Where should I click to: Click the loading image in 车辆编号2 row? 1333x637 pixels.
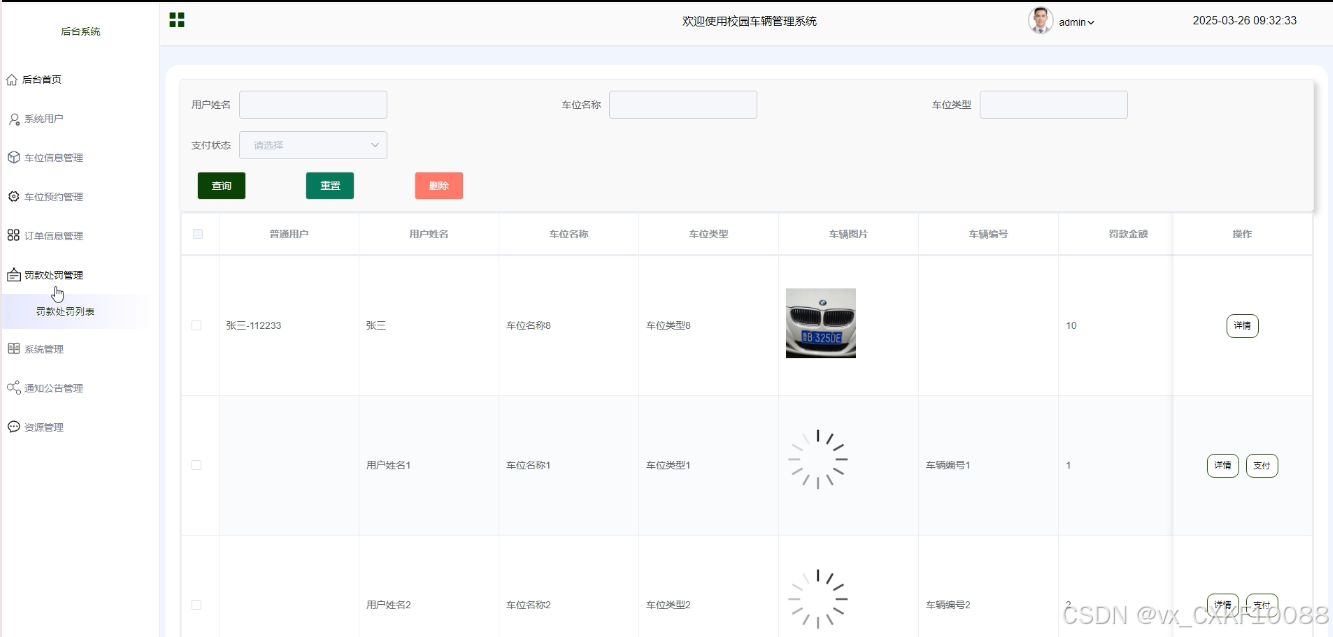(x=818, y=599)
